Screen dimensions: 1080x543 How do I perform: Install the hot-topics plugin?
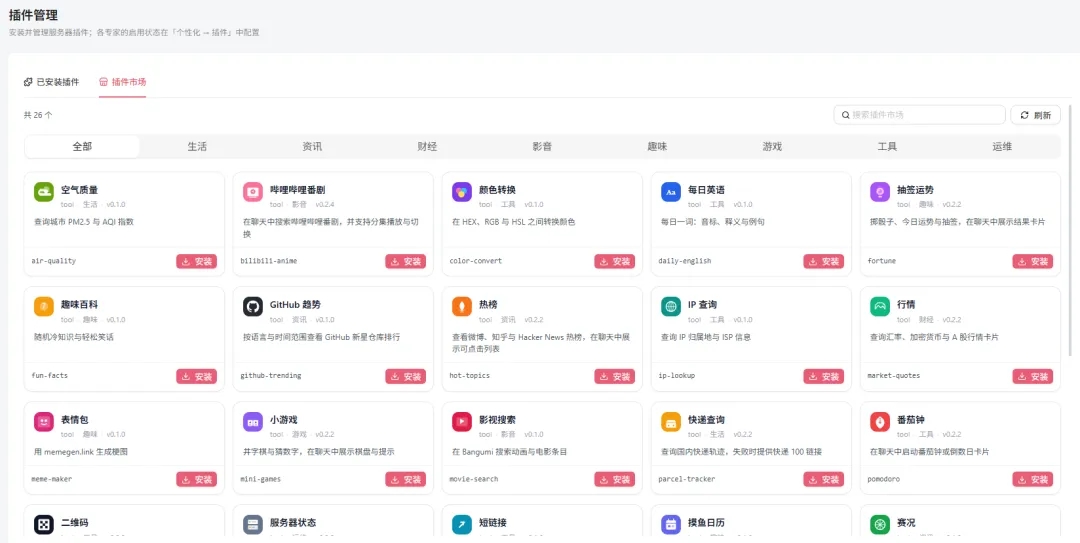614,376
